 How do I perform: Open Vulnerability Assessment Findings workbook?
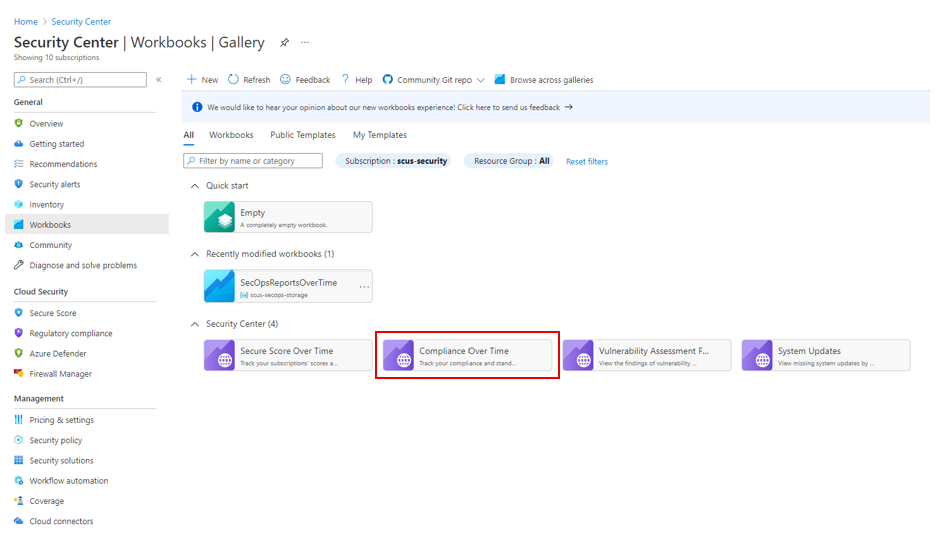[647, 355]
